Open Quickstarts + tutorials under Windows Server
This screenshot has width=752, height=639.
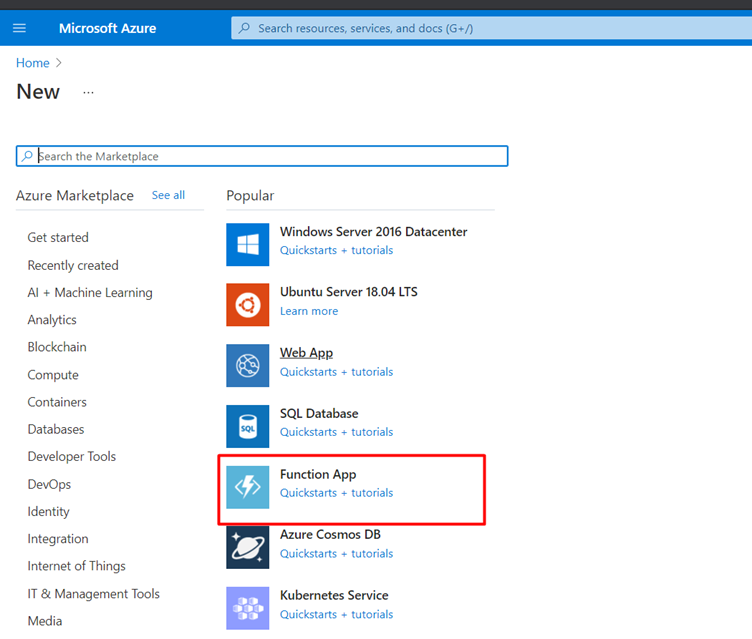pyautogui.click(x=337, y=250)
